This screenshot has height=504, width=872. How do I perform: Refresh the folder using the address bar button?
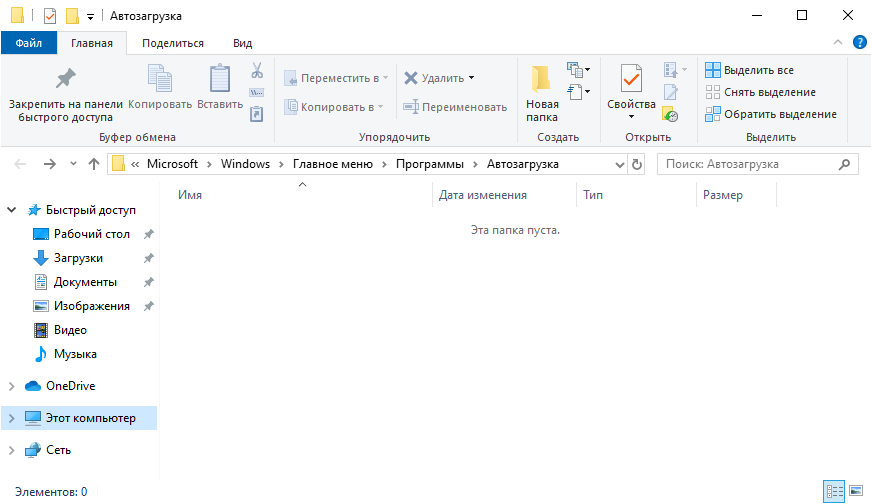[637, 164]
